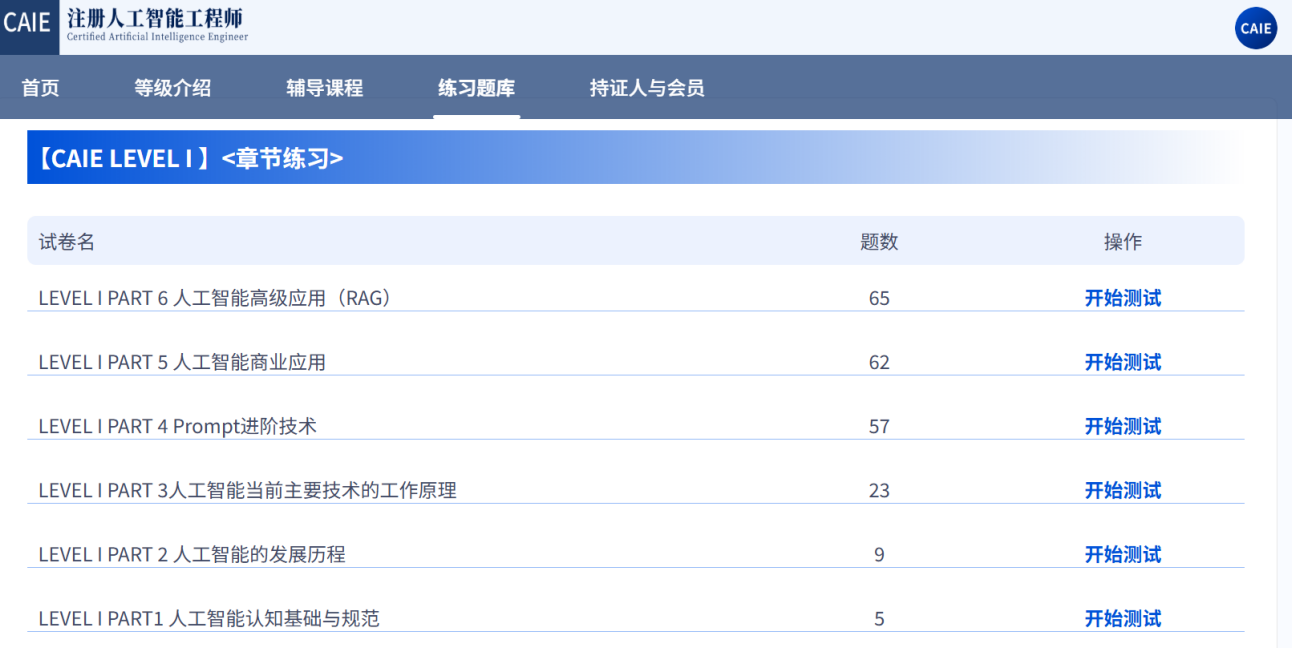Start the PART 4 Prompt进阶技术 test

(1123, 426)
